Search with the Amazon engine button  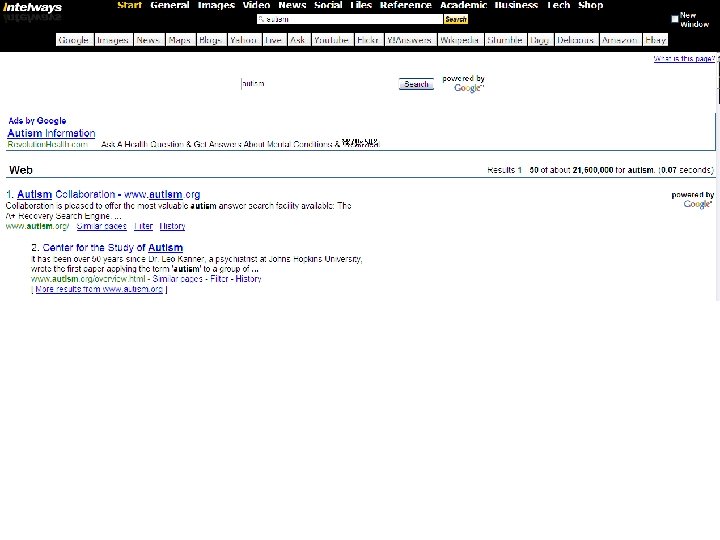pos(620,40)
